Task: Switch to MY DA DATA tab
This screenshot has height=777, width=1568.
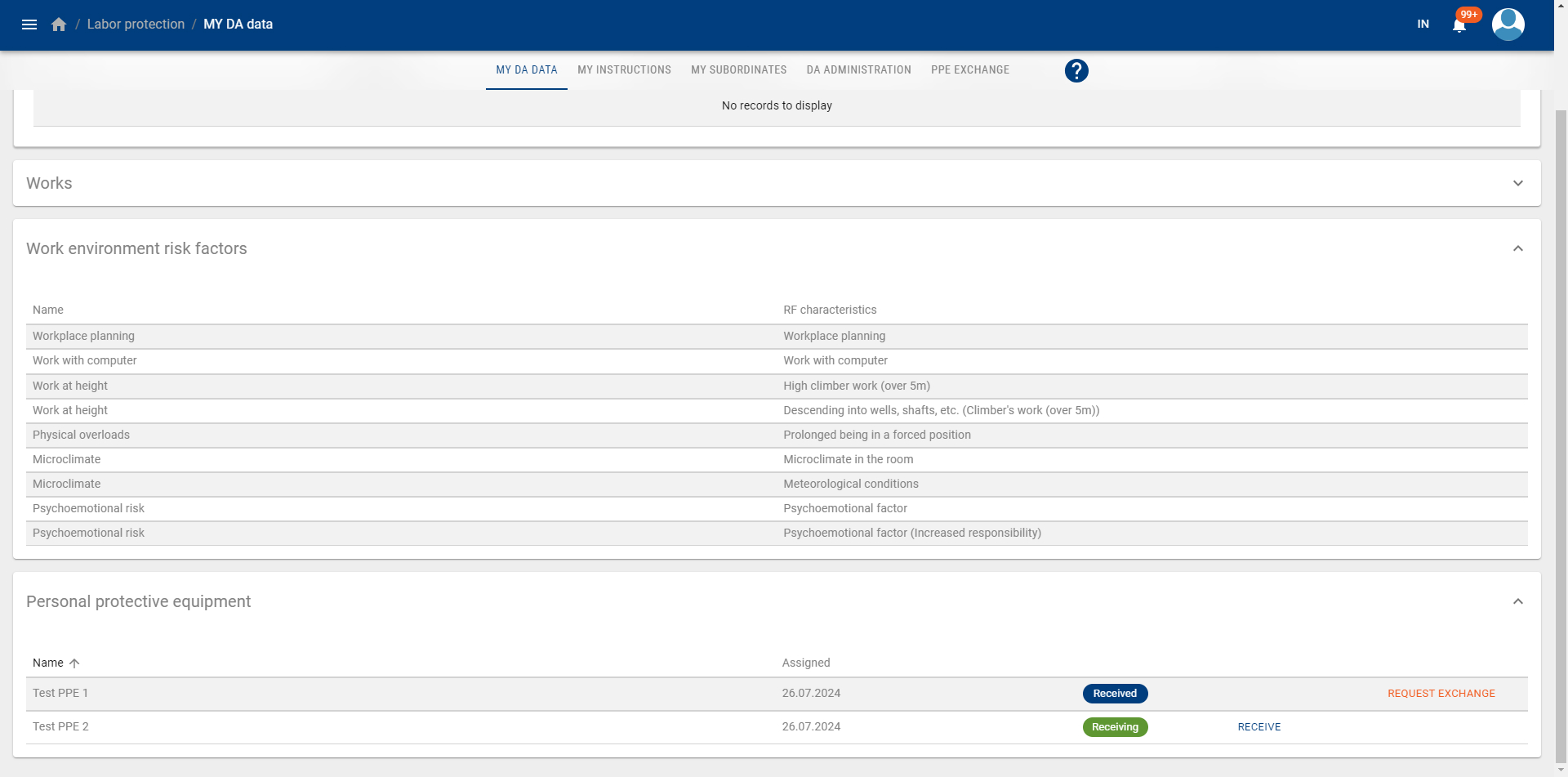Action: coord(527,70)
